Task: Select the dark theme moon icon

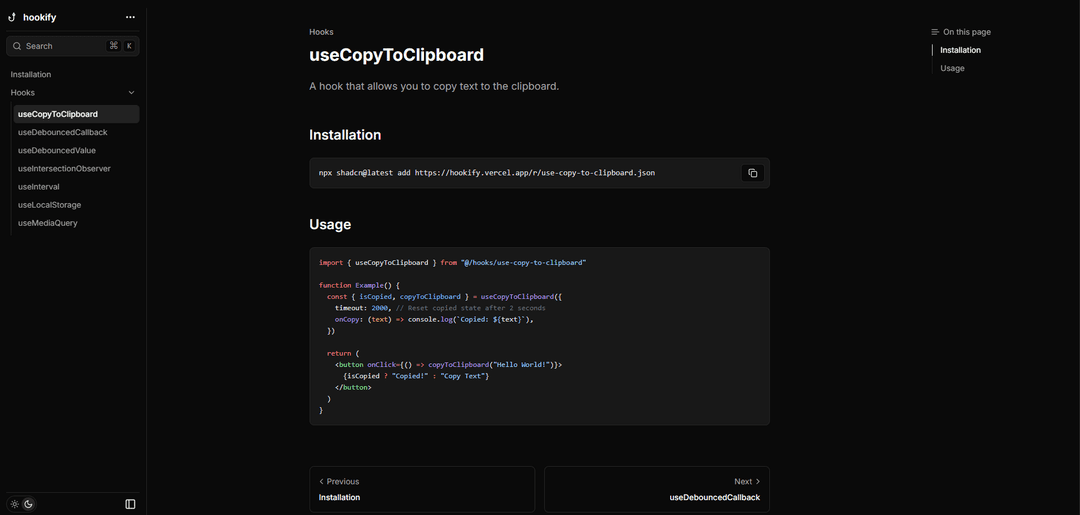Action: [x=29, y=504]
